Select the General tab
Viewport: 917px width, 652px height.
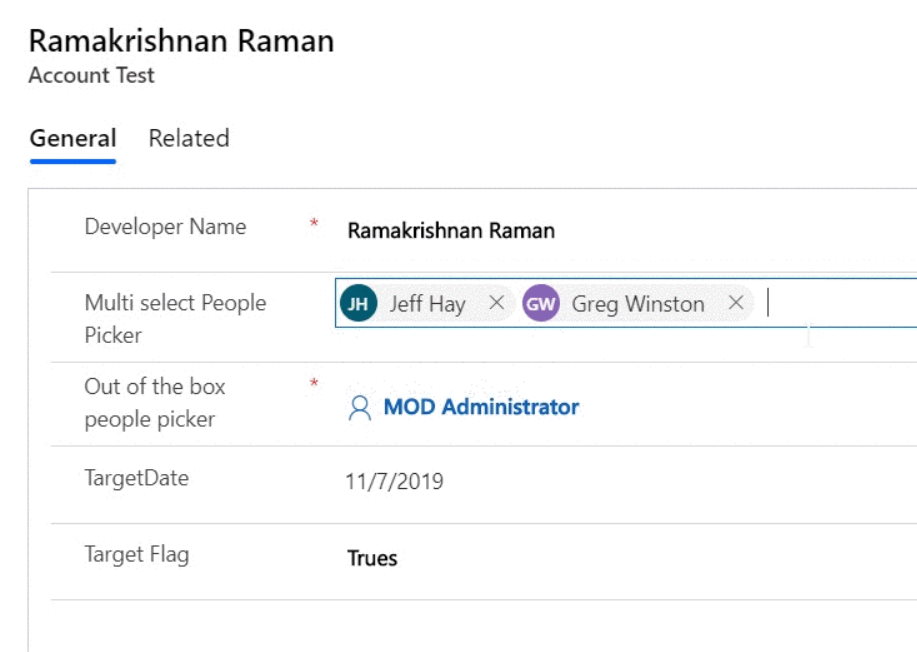pos(73,139)
